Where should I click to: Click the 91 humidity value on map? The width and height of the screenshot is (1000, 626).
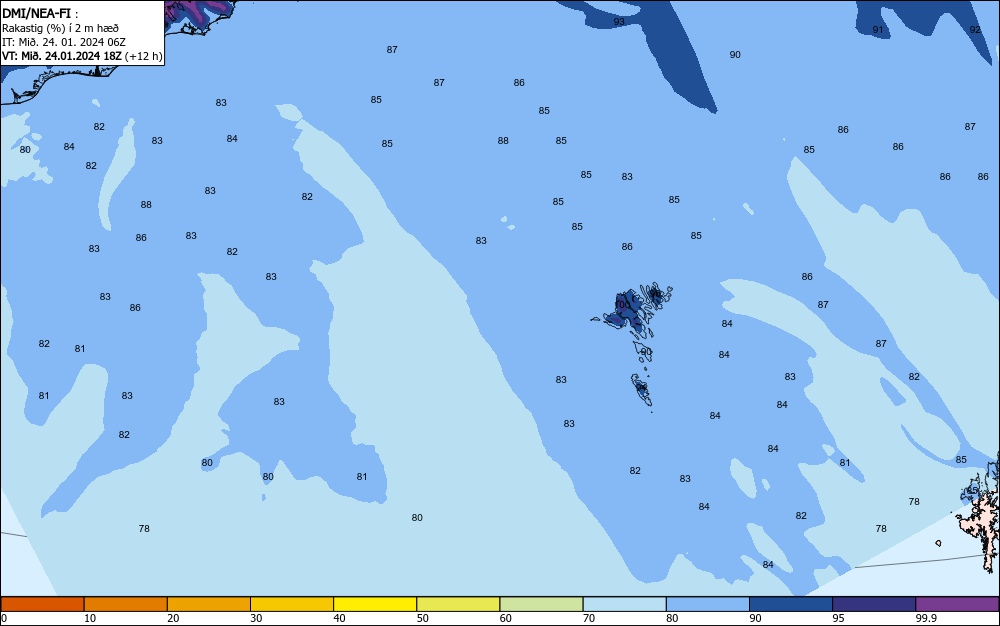pyautogui.click(x=878, y=30)
